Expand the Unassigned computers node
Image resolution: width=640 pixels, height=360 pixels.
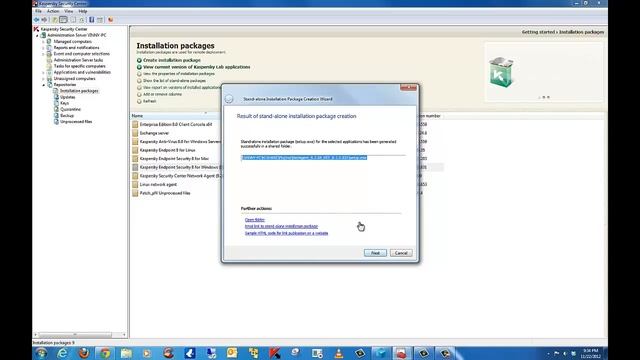coord(43,78)
